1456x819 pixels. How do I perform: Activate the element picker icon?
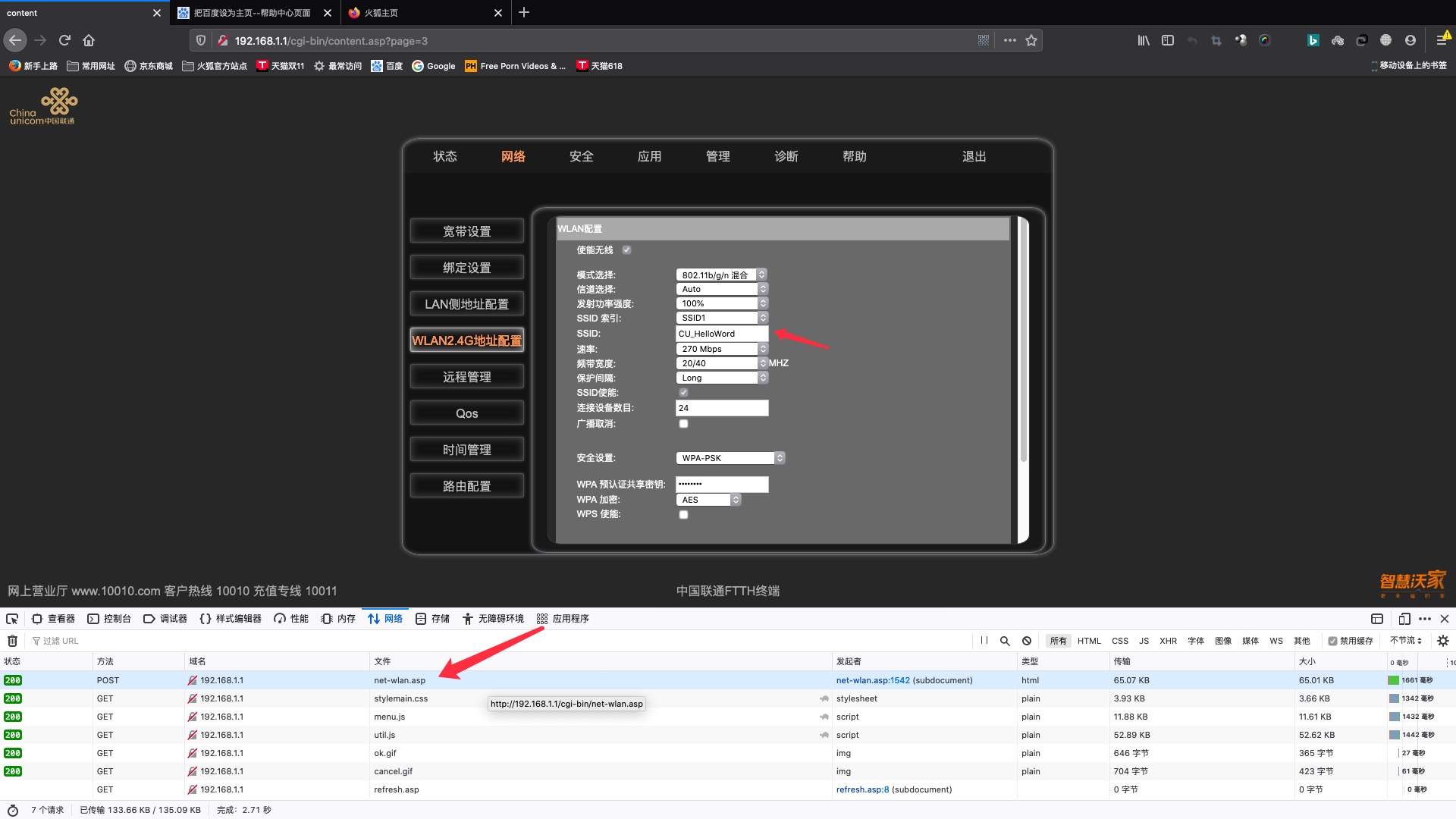tap(12, 619)
